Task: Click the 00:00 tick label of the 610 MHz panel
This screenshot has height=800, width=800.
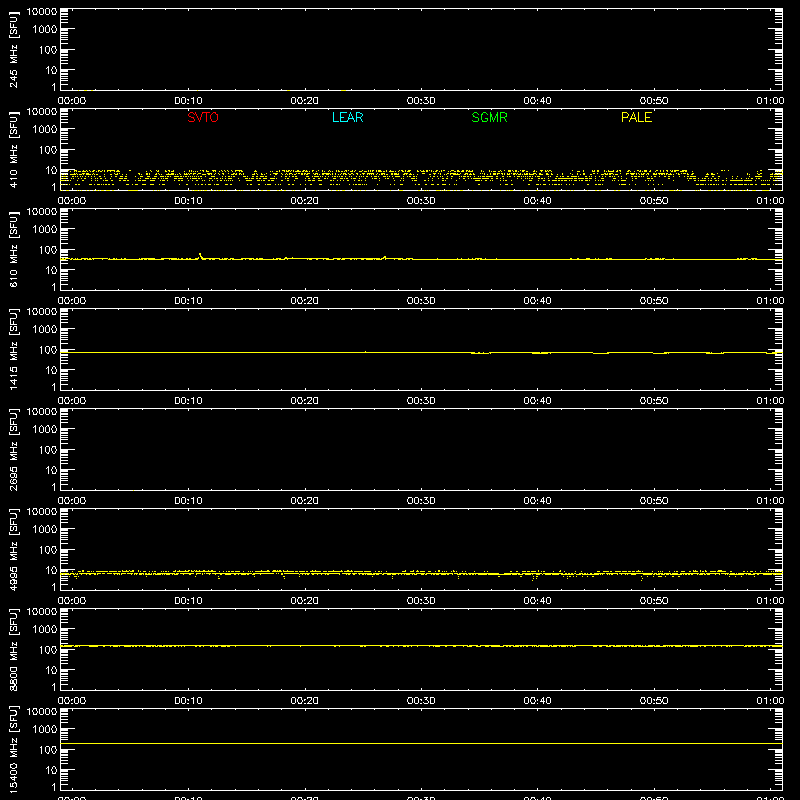Action: pos(72,301)
